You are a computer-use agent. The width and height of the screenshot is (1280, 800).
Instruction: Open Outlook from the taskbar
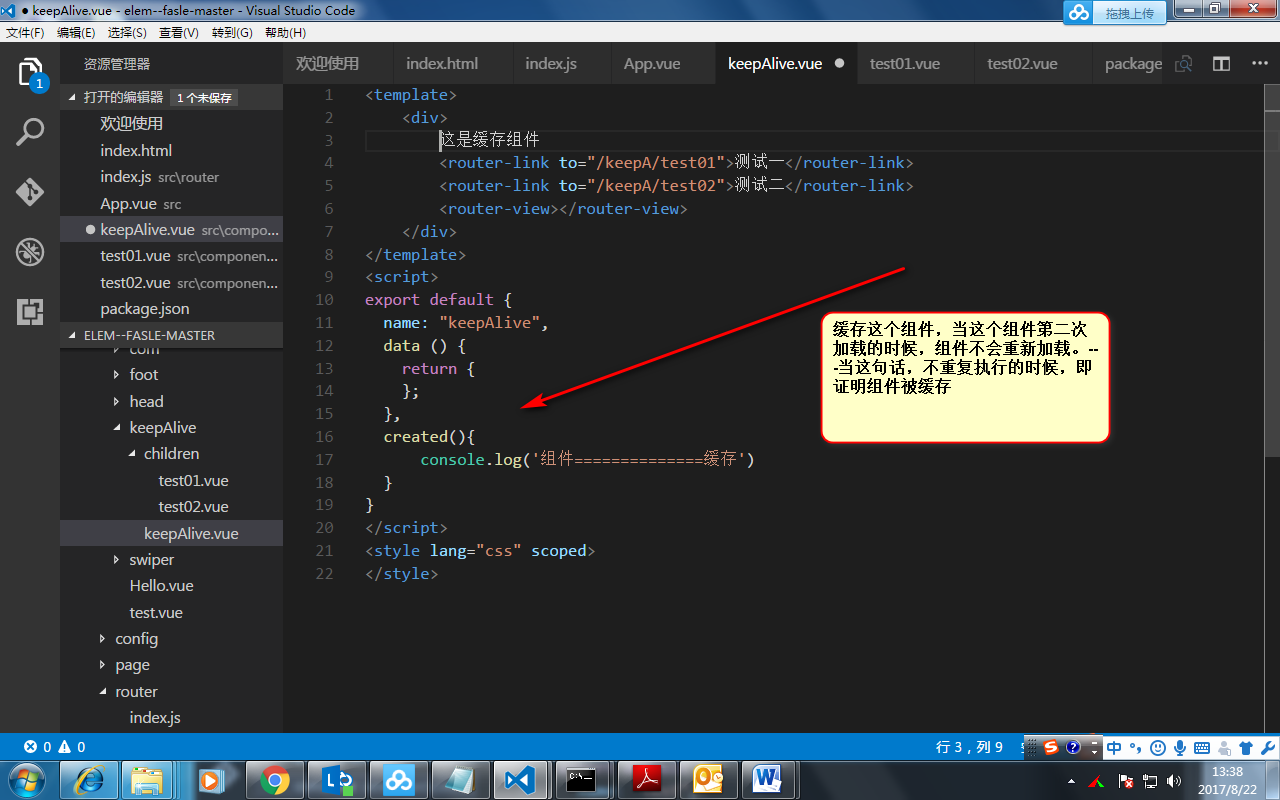pyautogui.click(x=709, y=779)
